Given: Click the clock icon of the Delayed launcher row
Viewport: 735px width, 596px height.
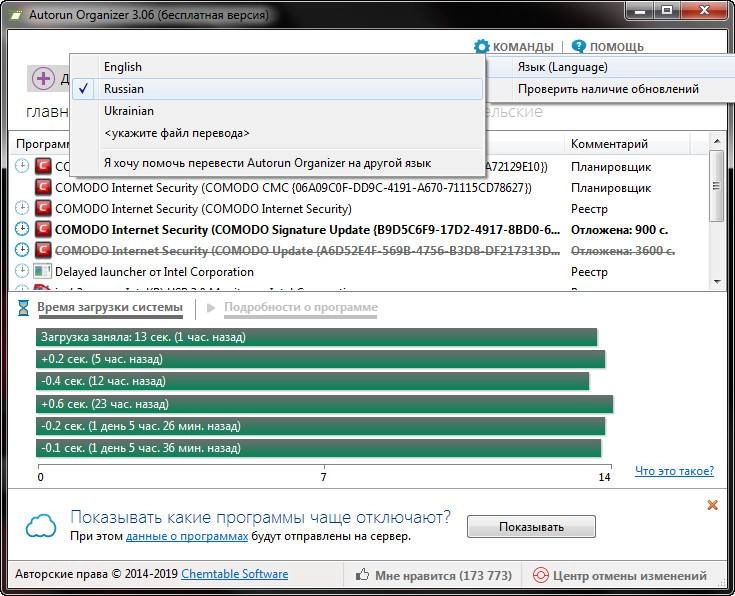Looking at the screenshot, I should tap(22, 271).
